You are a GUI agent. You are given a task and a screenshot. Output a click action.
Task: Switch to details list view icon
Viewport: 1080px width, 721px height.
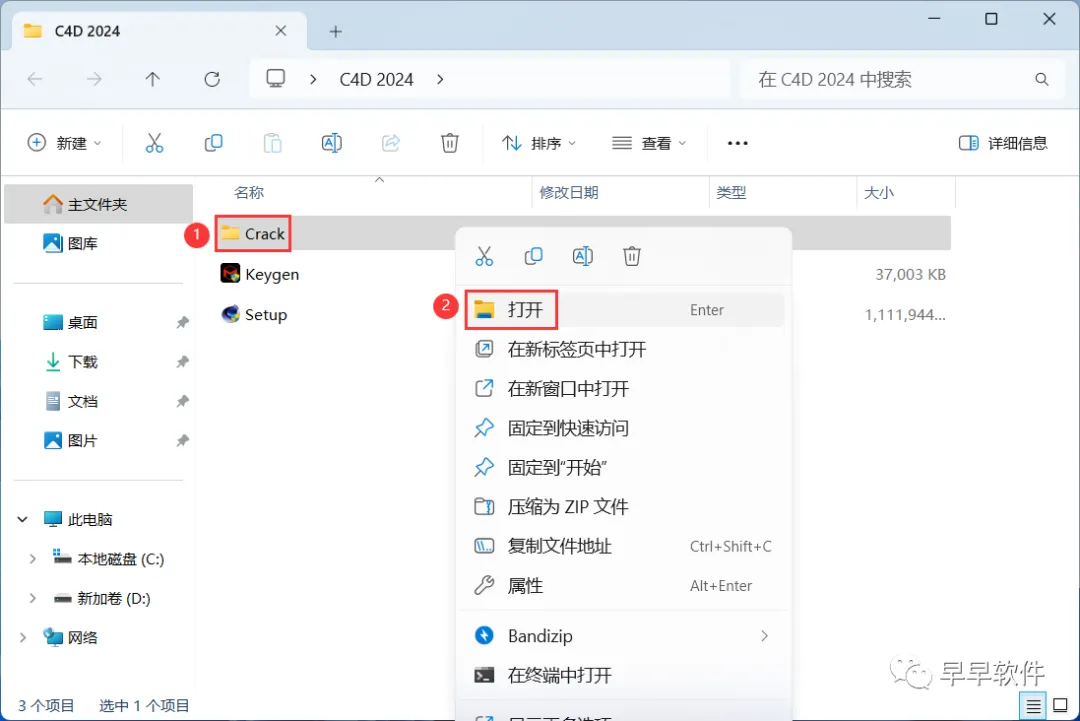pos(1033,706)
